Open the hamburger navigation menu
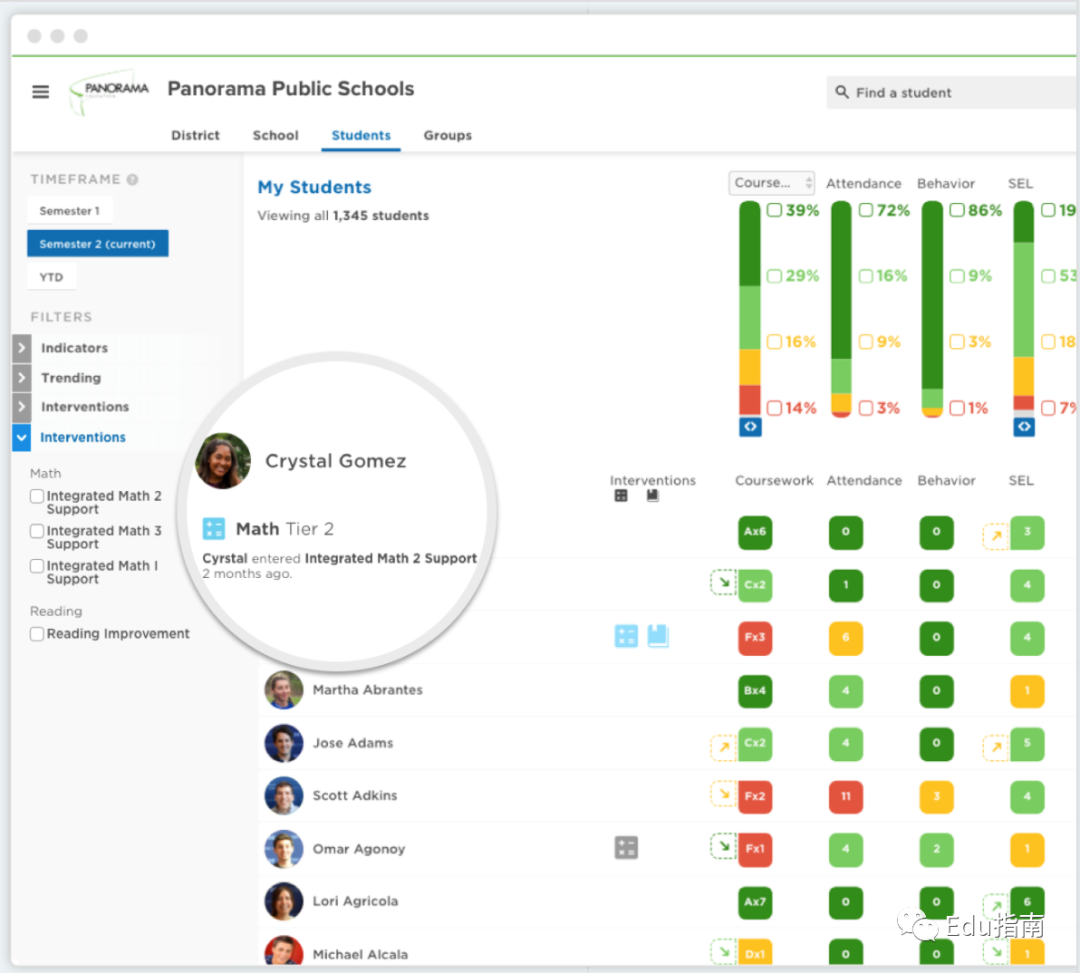This screenshot has width=1080, height=973. (40, 92)
